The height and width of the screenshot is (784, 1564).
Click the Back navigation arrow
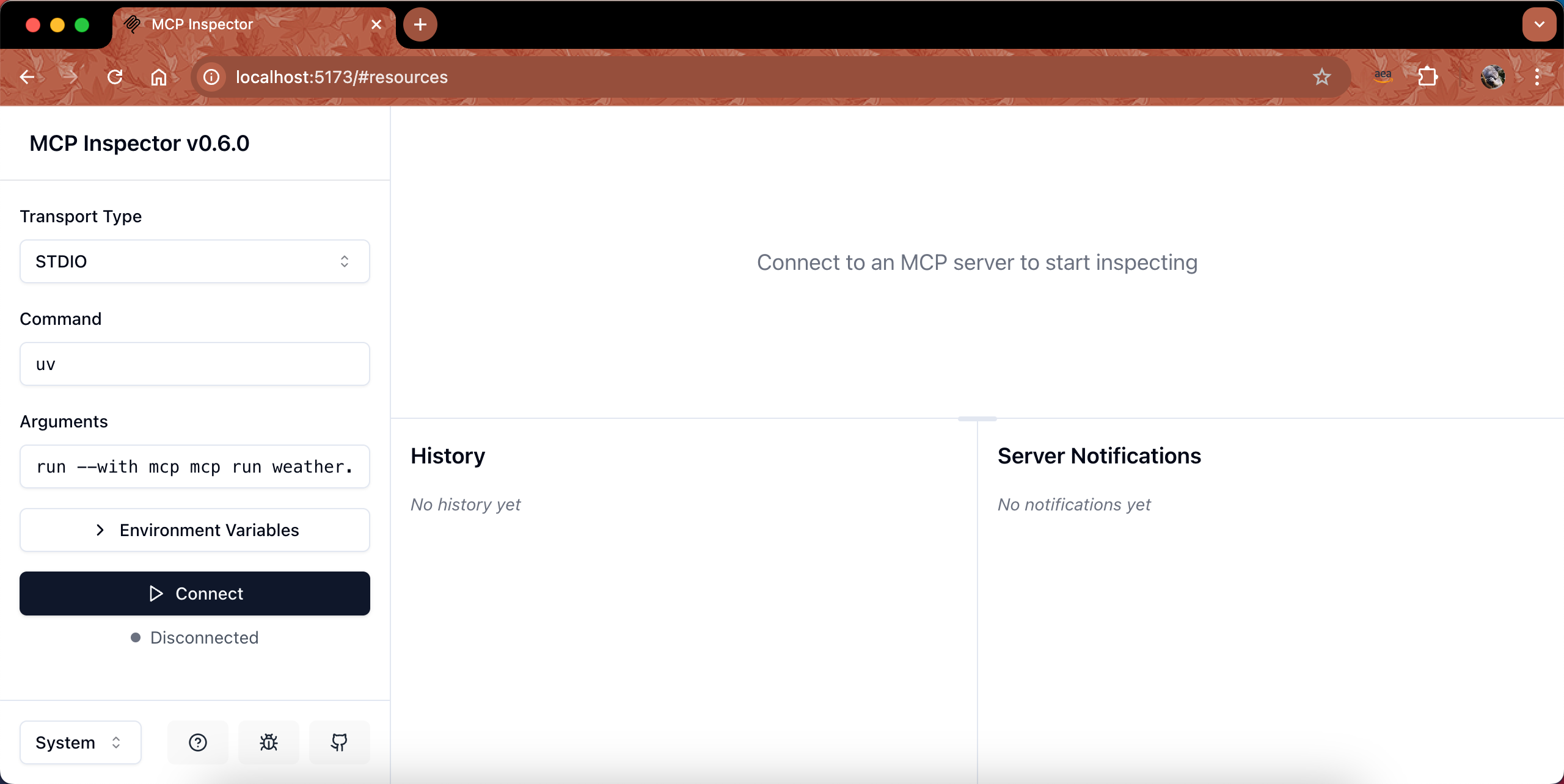(x=26, y=77)
